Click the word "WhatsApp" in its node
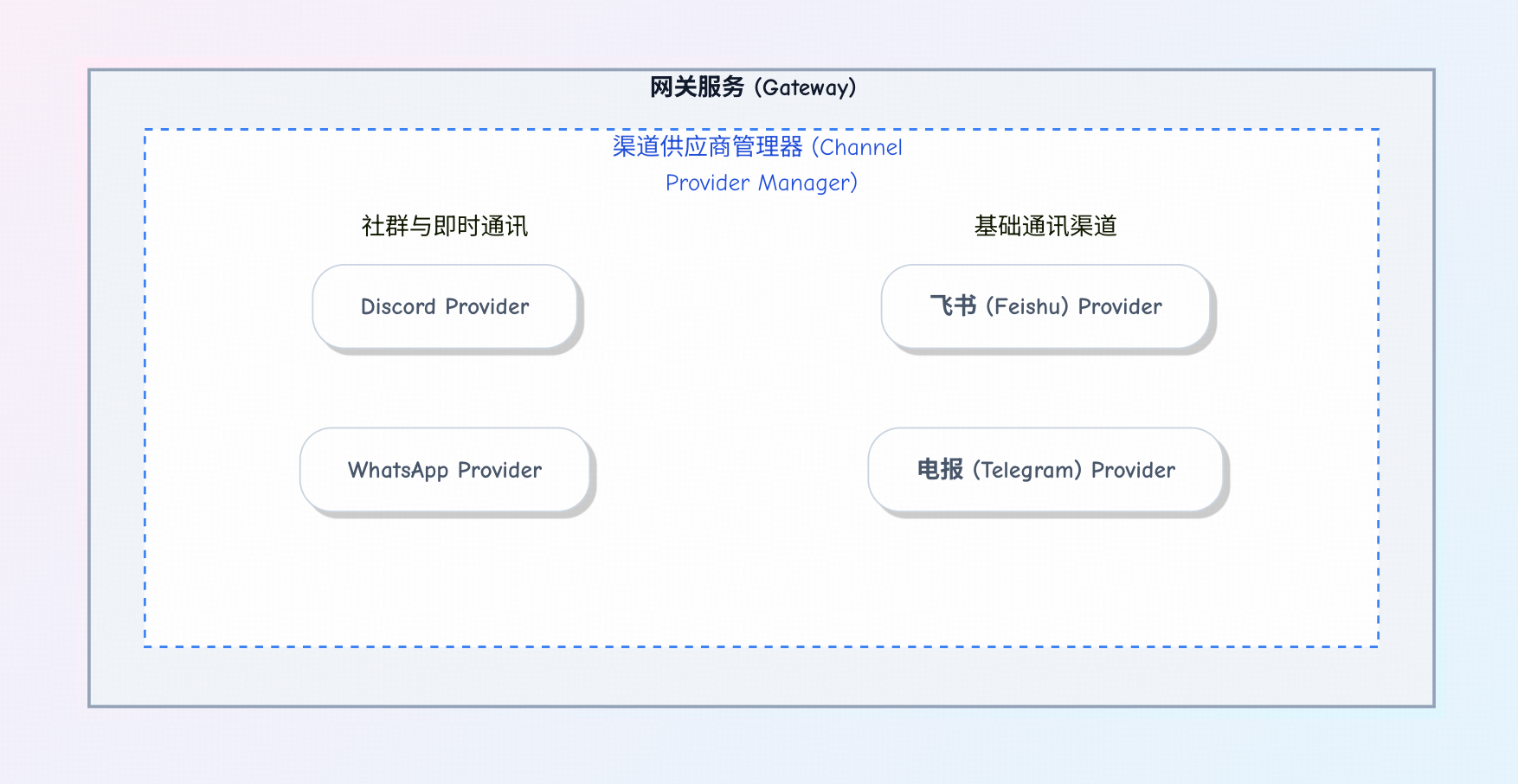This screenshot has height=784, width=1518. (398, 470)
